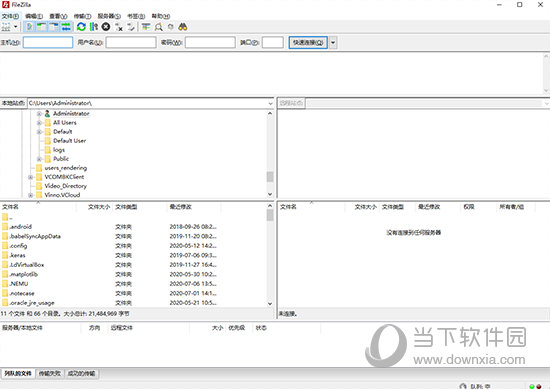
Task: Click the 快速连接(Q) button
Action: 308,43
